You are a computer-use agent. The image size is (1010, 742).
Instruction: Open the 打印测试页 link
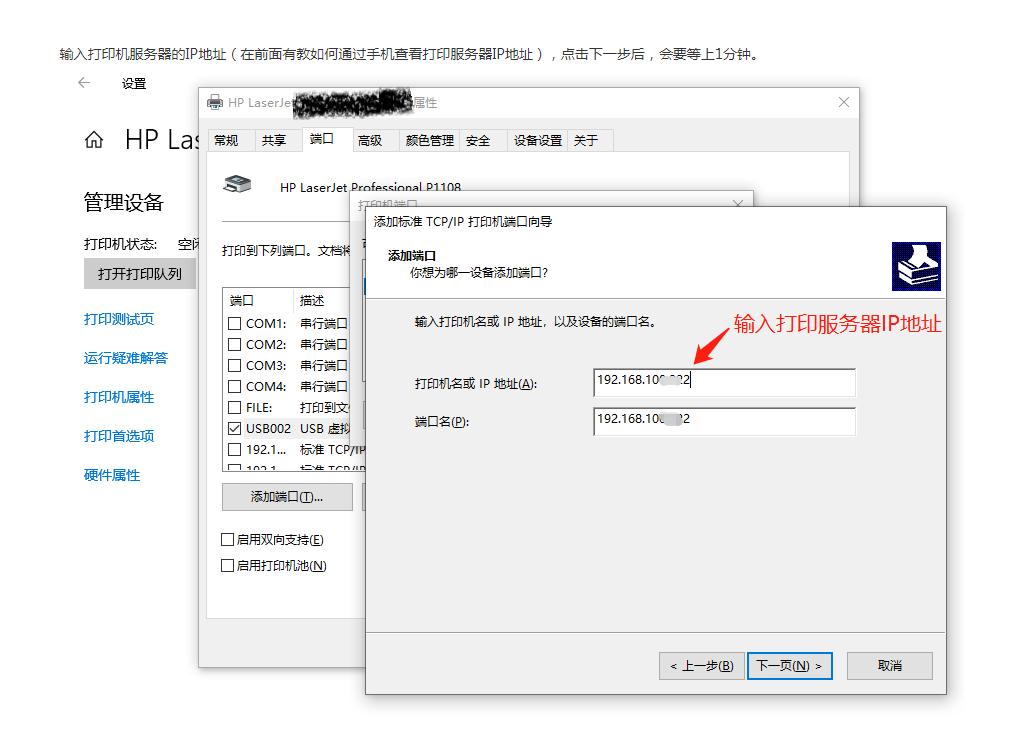point(119,319)
